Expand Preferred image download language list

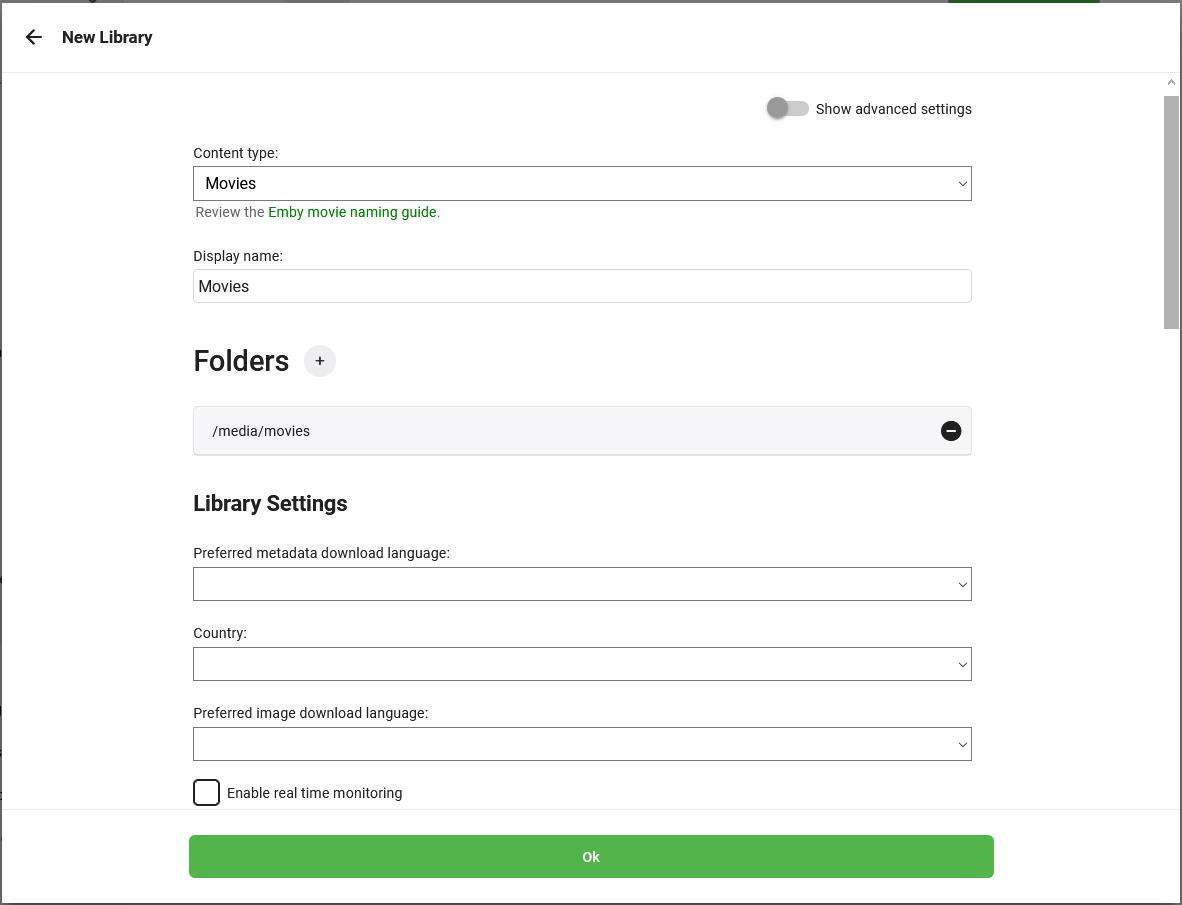point(582,744)
